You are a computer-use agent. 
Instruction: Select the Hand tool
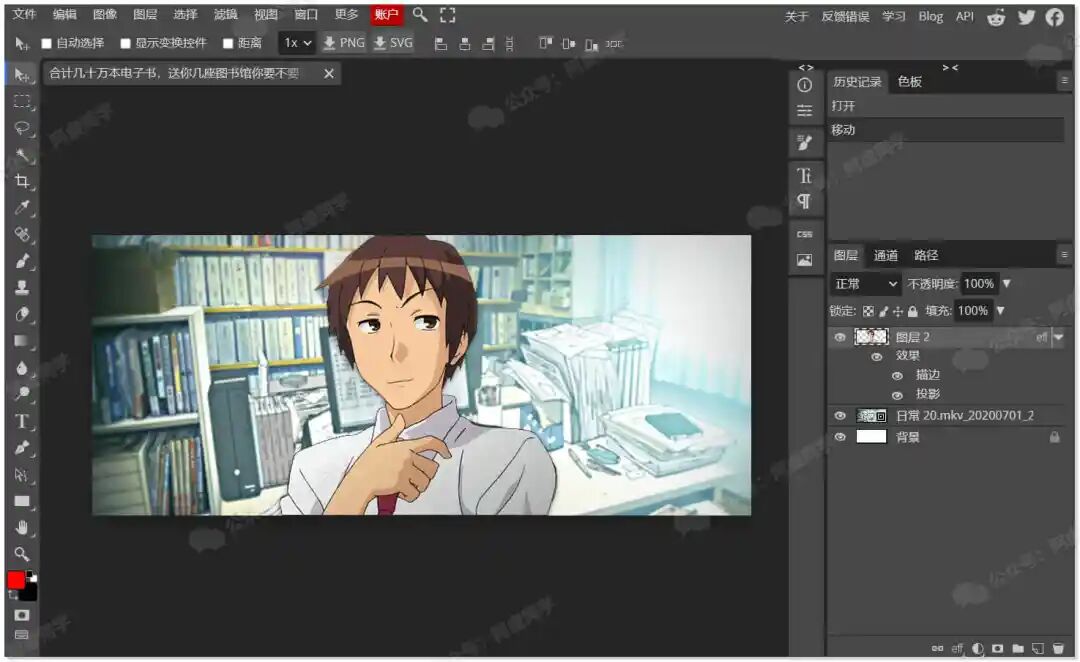click(x=22, y=528)
